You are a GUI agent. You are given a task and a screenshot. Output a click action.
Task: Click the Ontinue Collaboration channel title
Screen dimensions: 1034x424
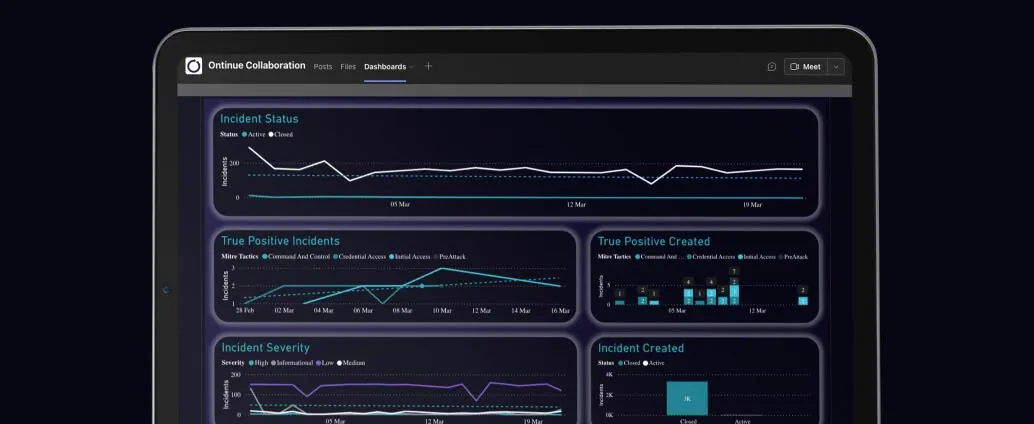click(x=257, y=66)
